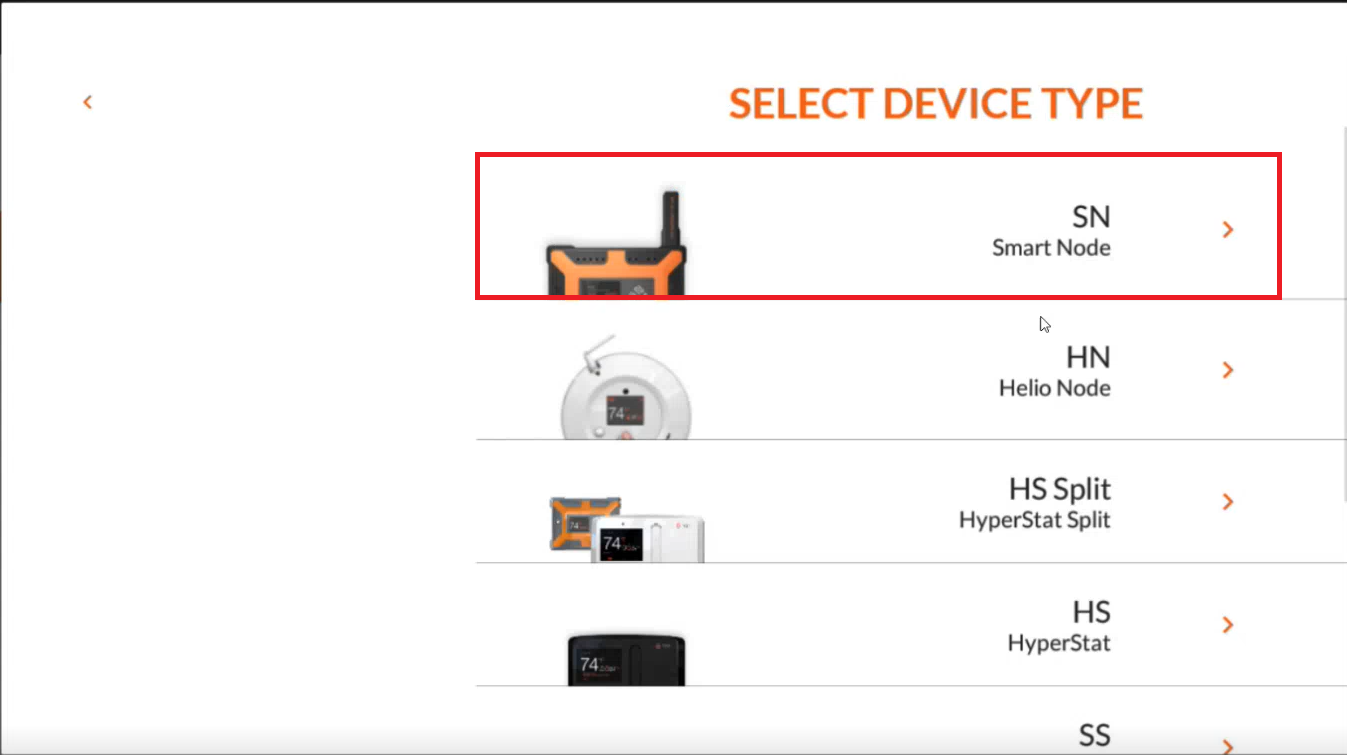This screenshot has height=755, width=1348.
Task: Click the HyperStat Split device image
Action: click(627, 526)
